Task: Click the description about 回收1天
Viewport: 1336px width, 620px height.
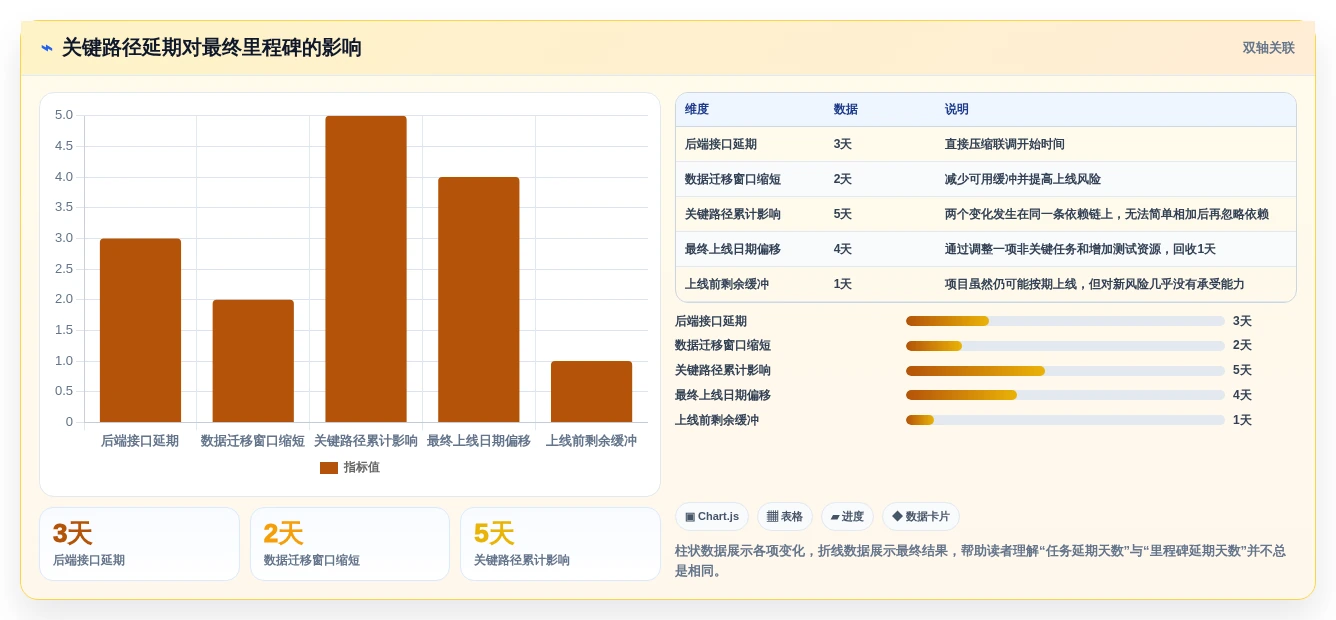Action: pyautogui.click(x=1081, y=250)
